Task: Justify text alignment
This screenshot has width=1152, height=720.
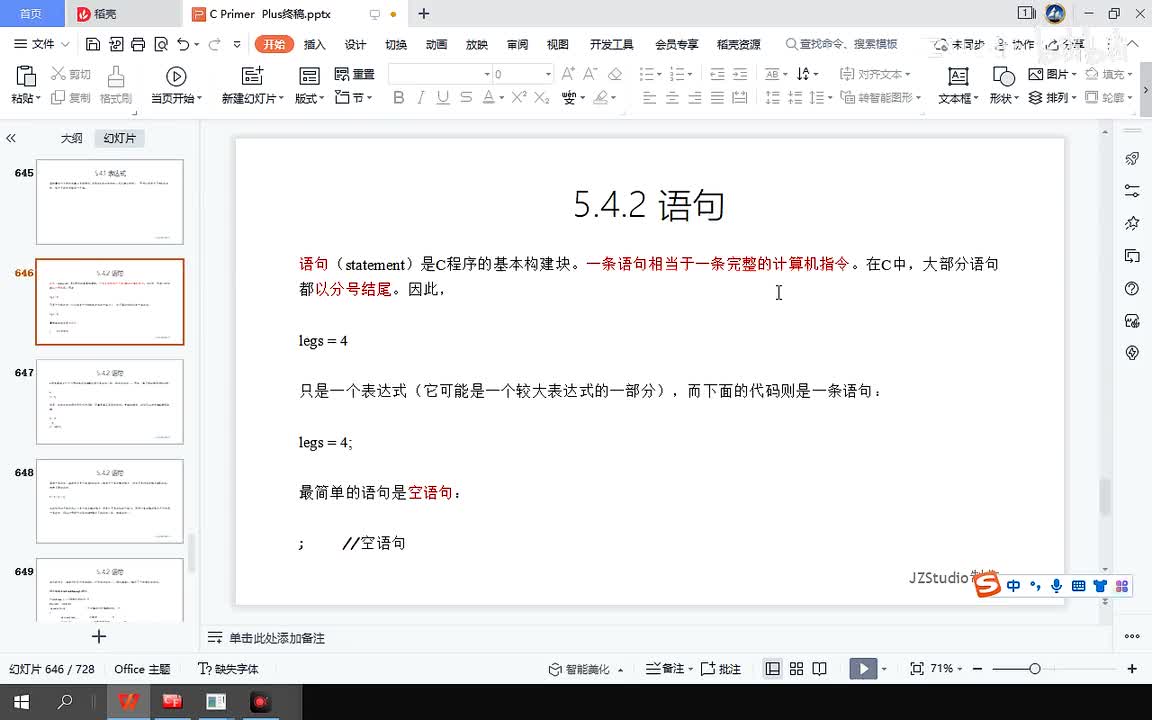Action: point(717,97)
